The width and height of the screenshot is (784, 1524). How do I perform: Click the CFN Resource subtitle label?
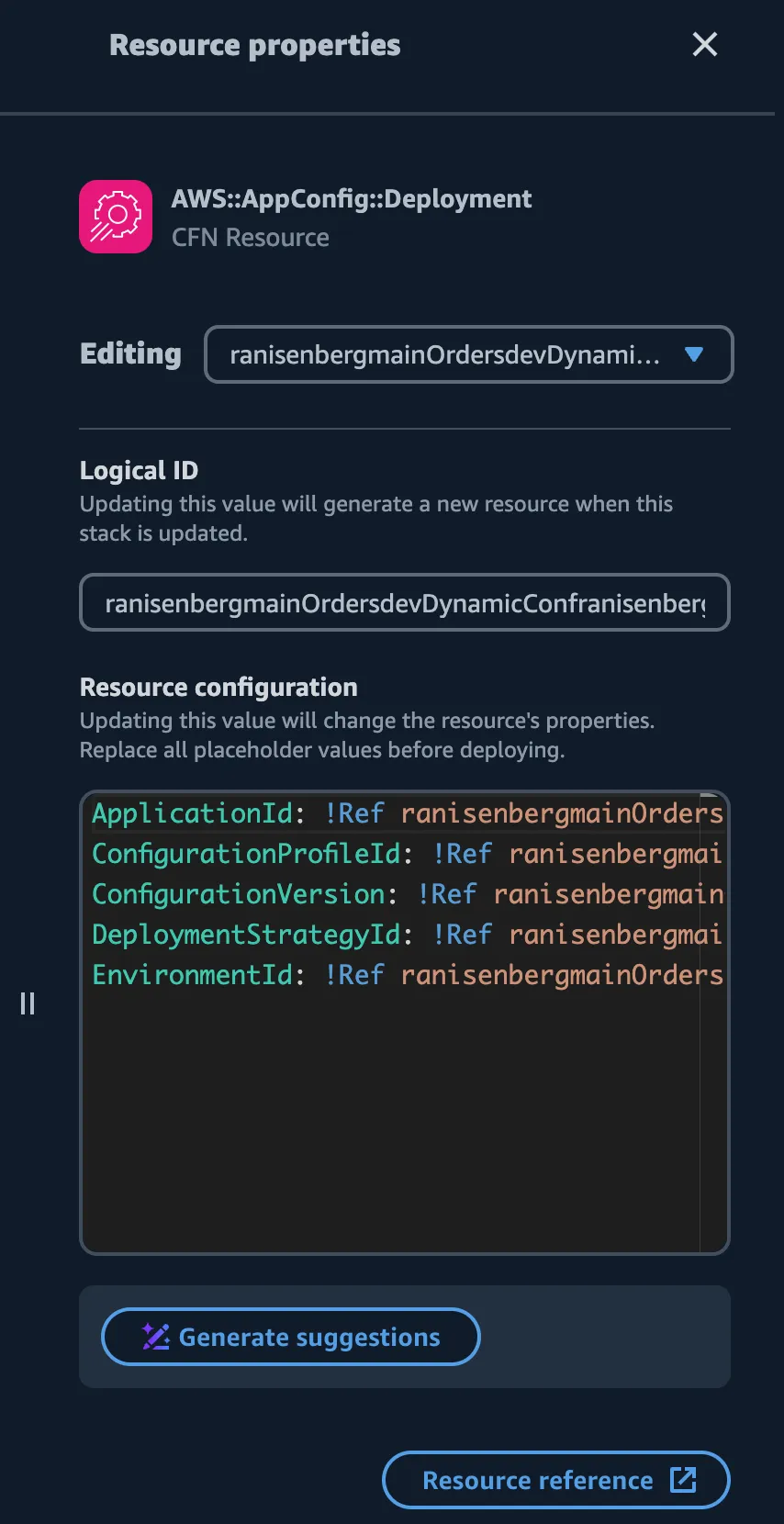(251, 237)
